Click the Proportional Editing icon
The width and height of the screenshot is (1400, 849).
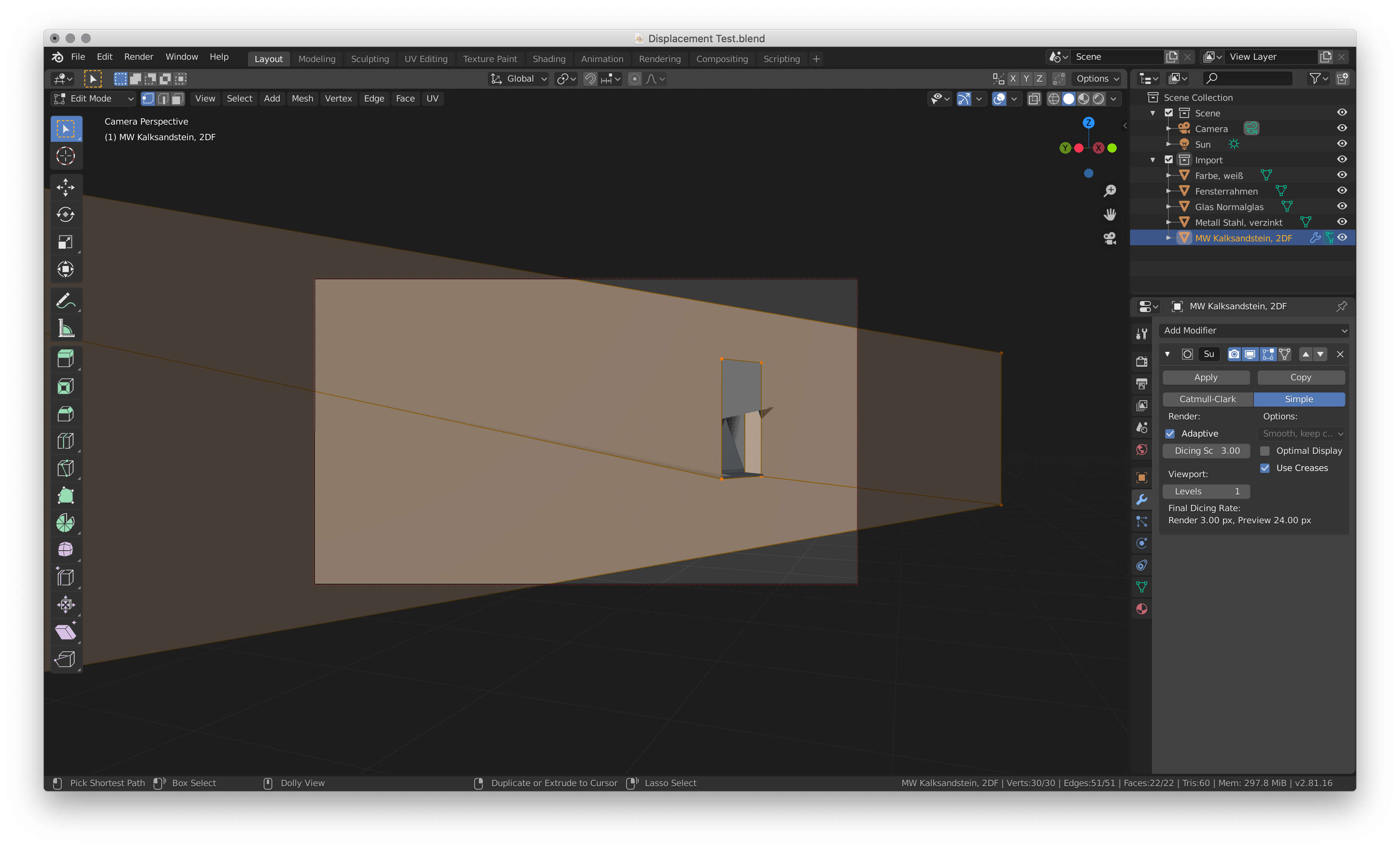click(x=631, y=78)
